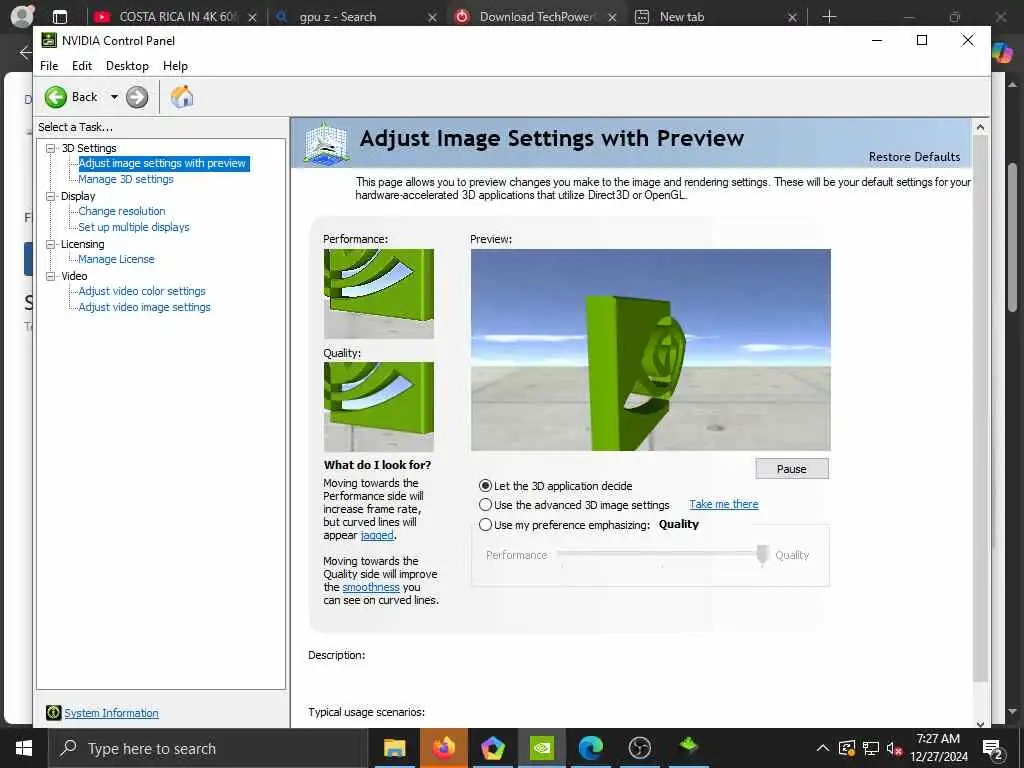Click the 3D logo preview image
1024x768 pixels.
[650, 350]
